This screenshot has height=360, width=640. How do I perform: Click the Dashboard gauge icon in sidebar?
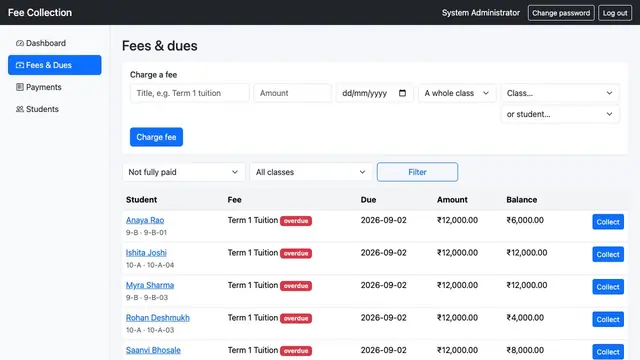[20, 43]
